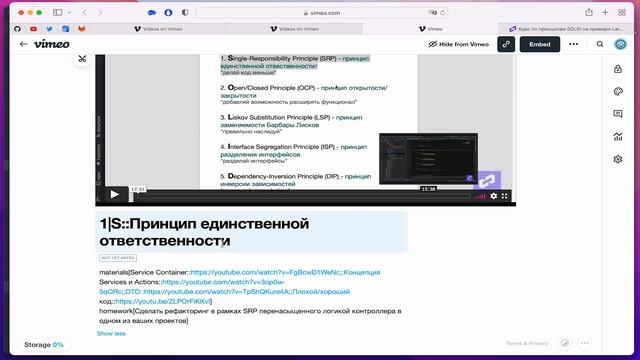The height and width of the screenshot is (360, 640).
Task: Open the trim scissors tool
Action: (x=82, y=59)
